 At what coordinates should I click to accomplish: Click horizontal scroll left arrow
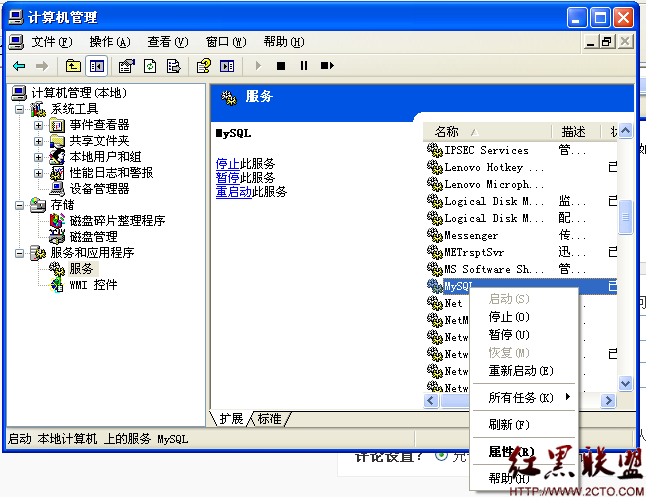pyautogui.click(x=431, y=400)
